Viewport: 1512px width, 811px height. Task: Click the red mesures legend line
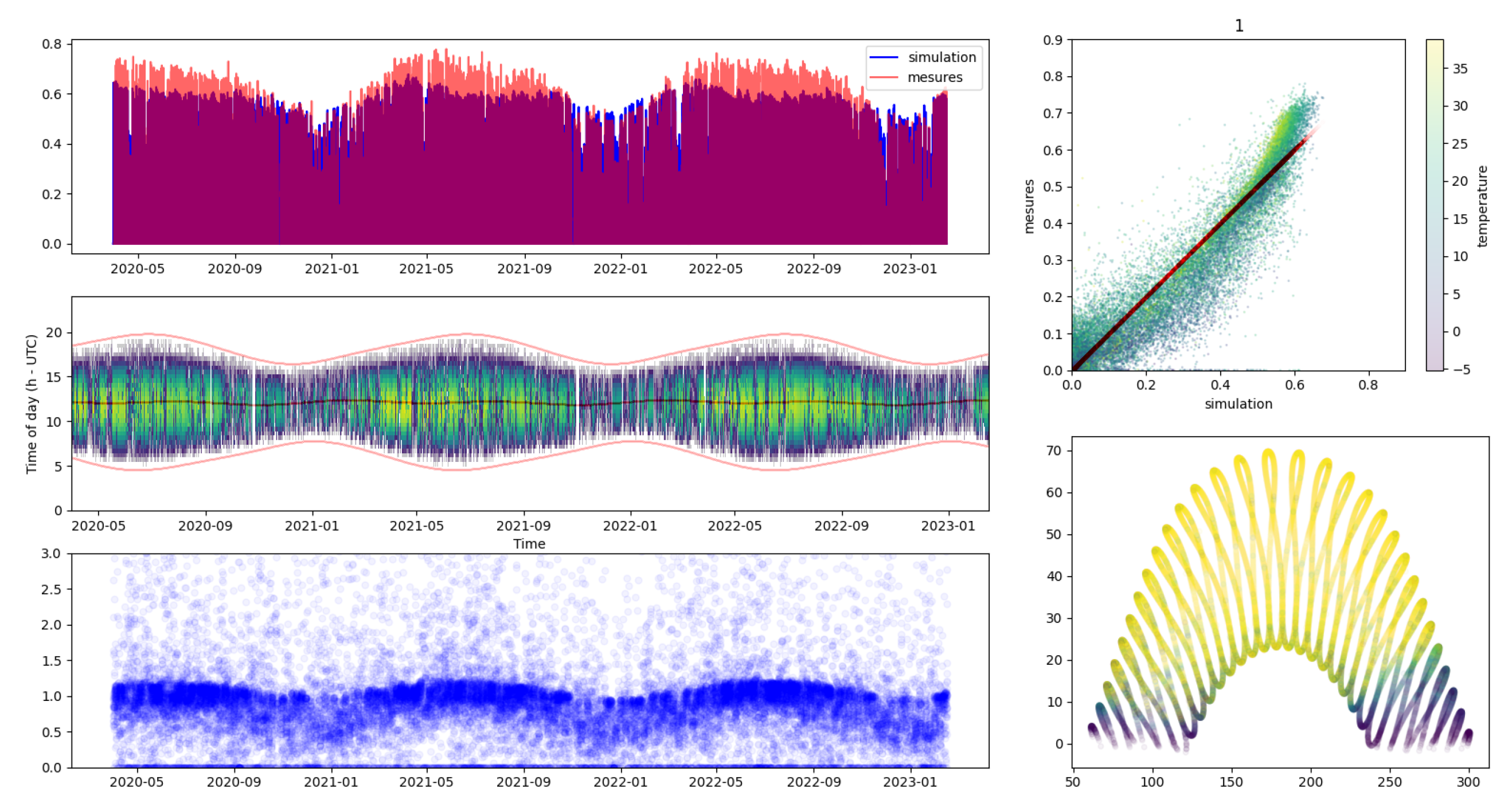click(x=883, y=77)
